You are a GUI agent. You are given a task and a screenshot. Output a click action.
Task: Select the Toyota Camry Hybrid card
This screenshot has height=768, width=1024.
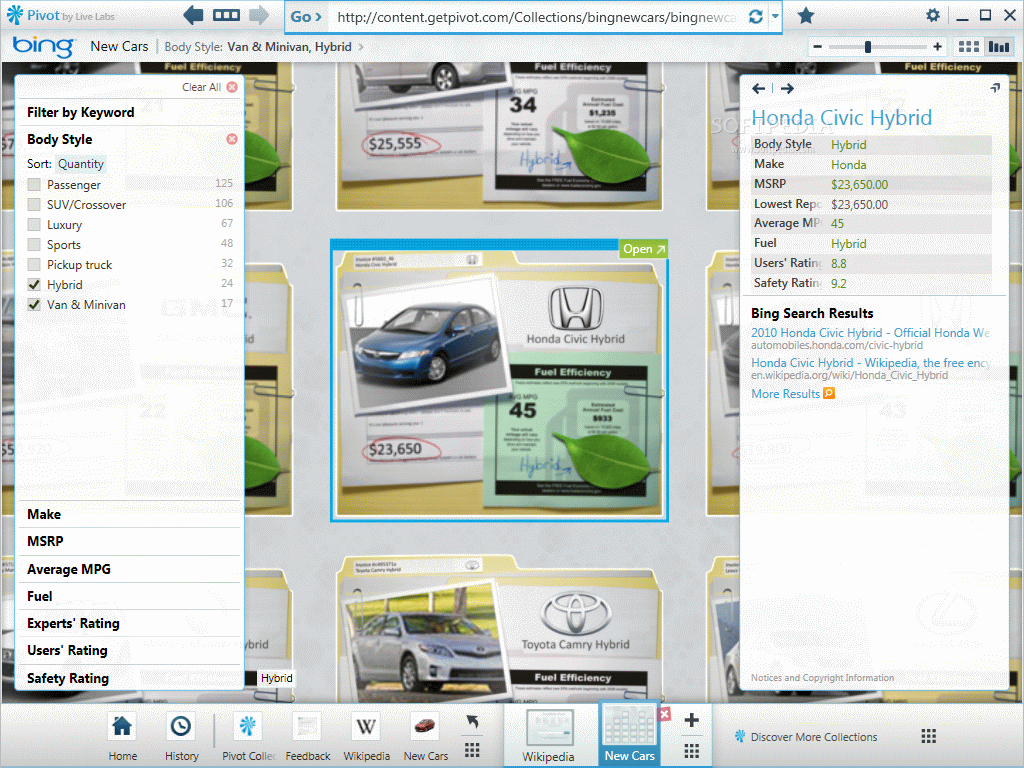coord(500,630)
